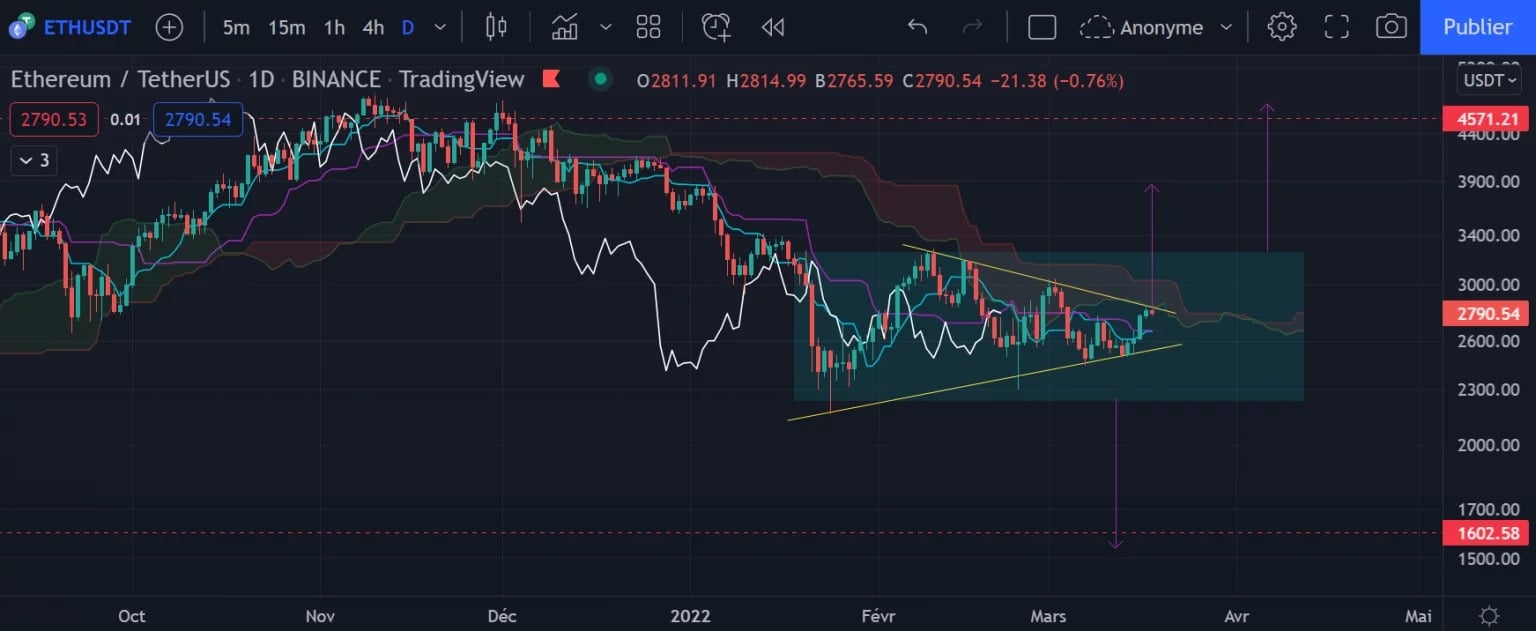The height and width of the screenshot is (631, 1536).
Task: Open the candlestick chart type selector
Action: click(x=496, y=27)
